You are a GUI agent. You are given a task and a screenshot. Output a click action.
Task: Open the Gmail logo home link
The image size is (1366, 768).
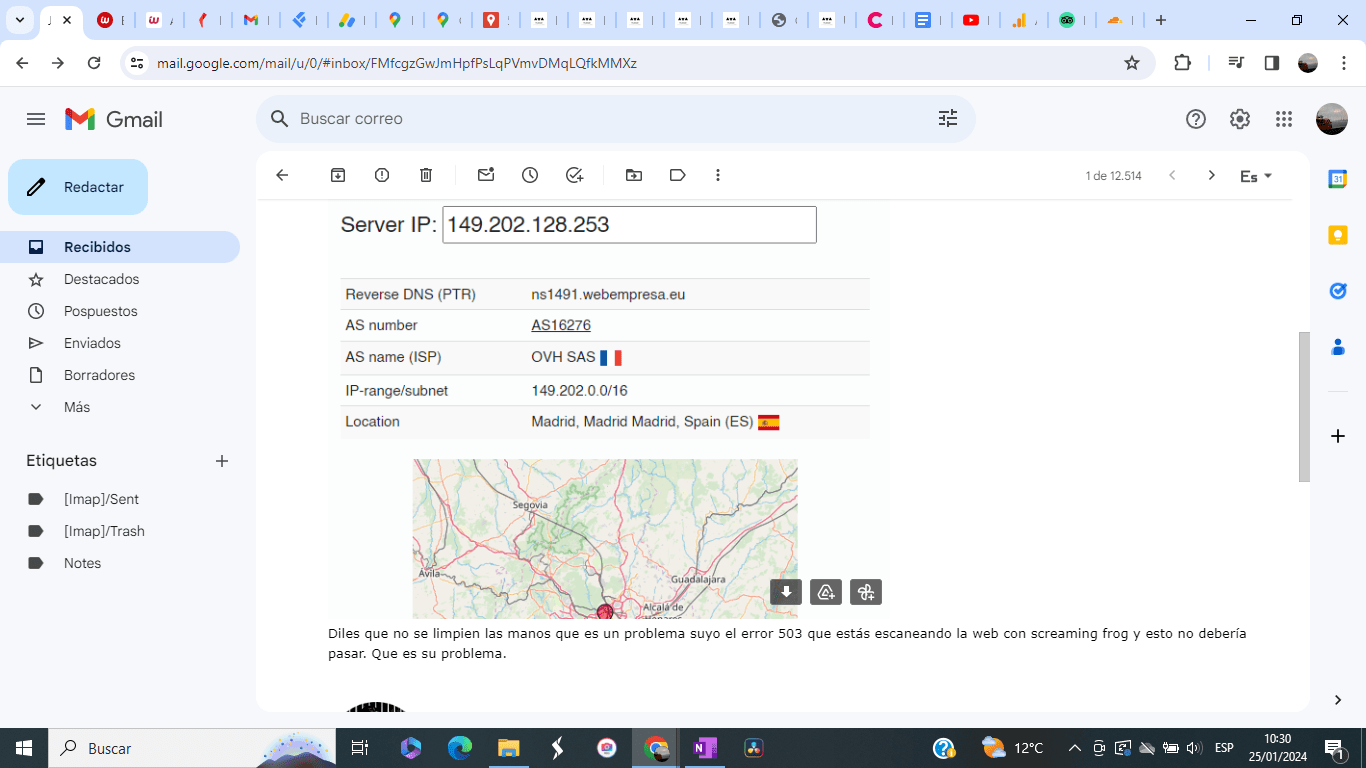click(114, 119)
